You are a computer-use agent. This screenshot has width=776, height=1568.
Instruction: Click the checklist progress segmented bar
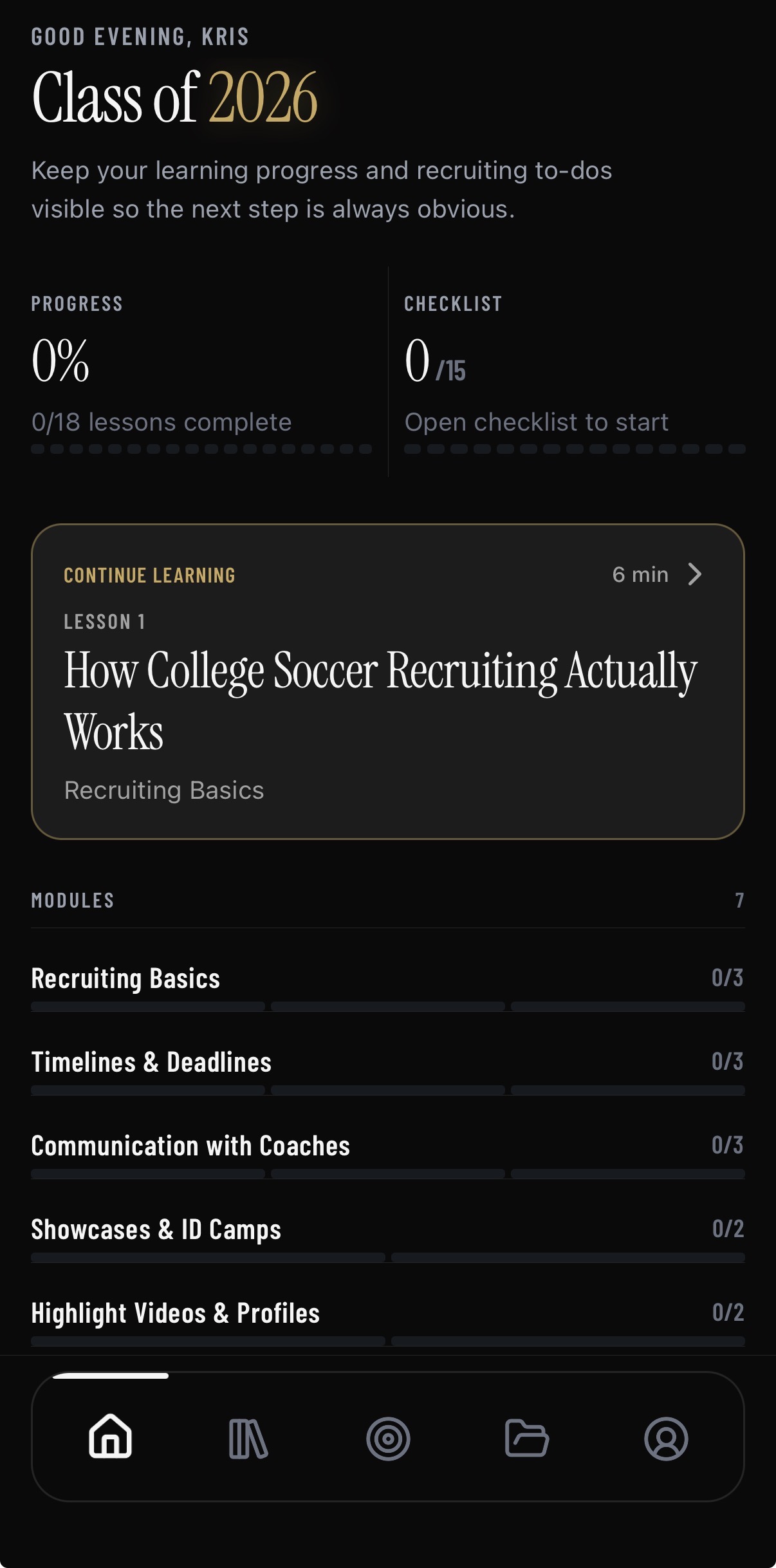(575, 449)
